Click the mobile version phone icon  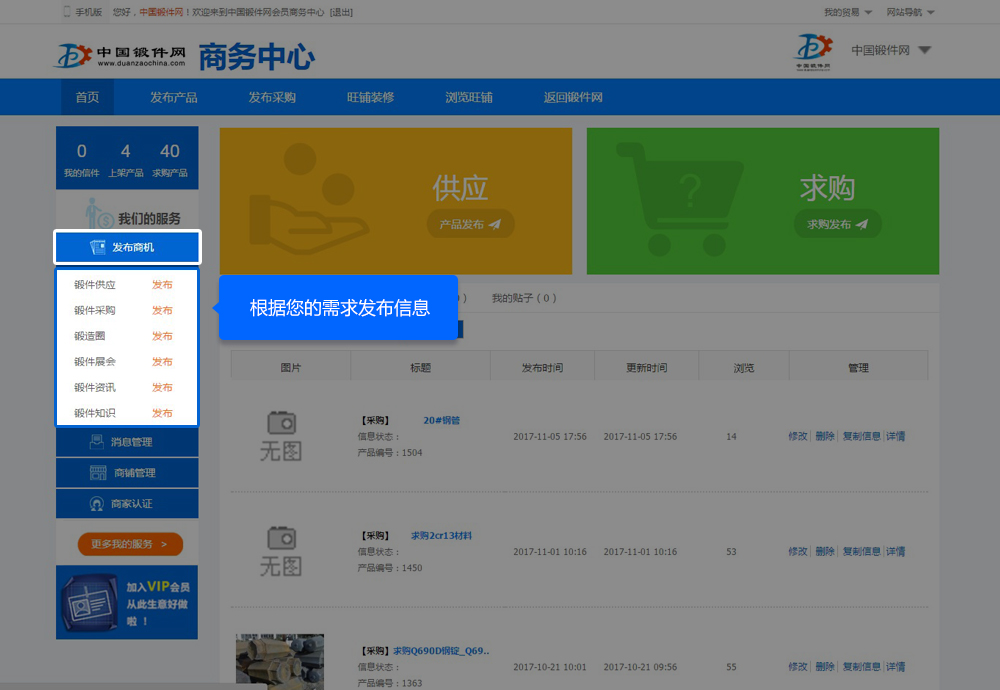click(67, 12)
